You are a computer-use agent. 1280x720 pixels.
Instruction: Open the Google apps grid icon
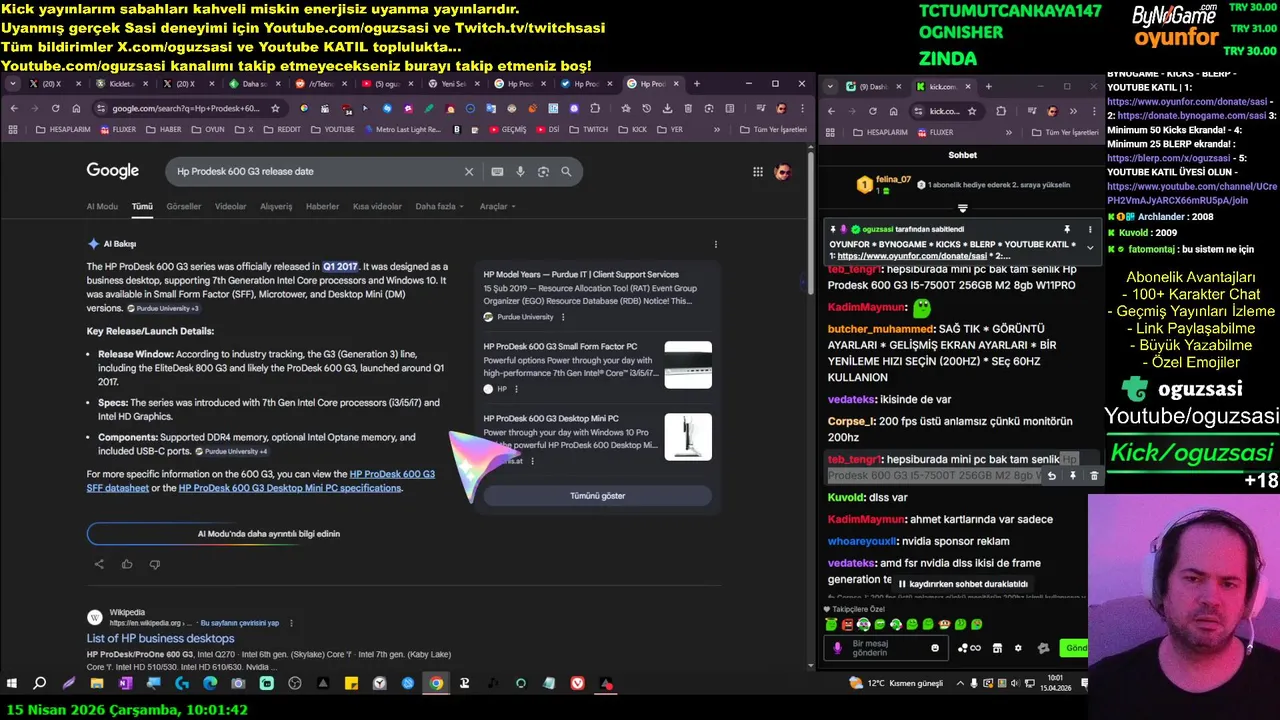[x=758, y=172]
